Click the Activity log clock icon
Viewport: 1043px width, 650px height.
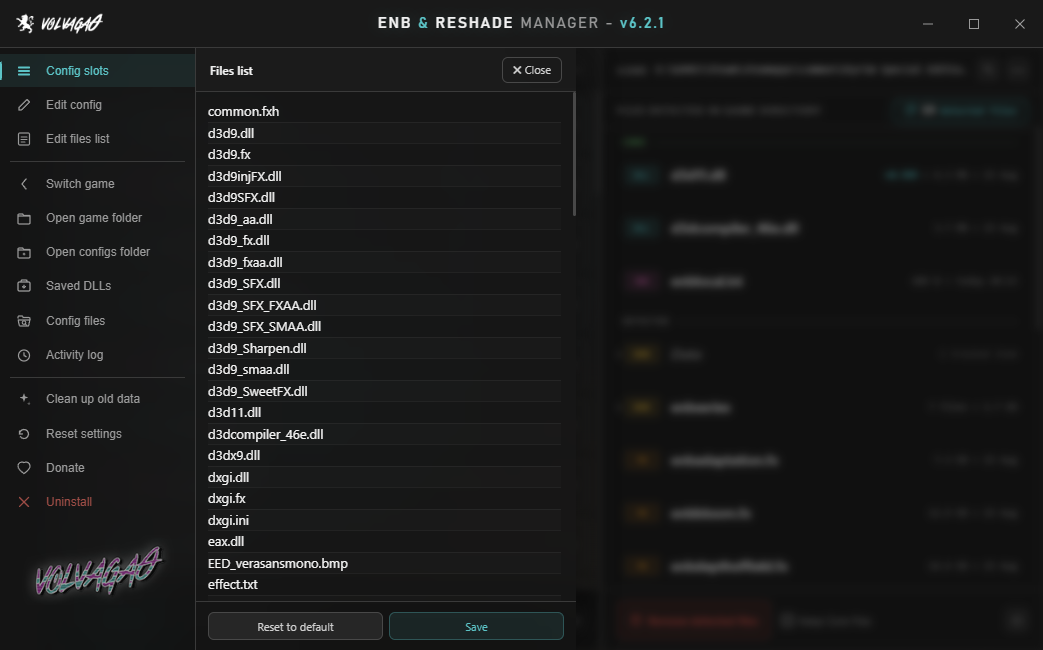[x=24, y=355]
